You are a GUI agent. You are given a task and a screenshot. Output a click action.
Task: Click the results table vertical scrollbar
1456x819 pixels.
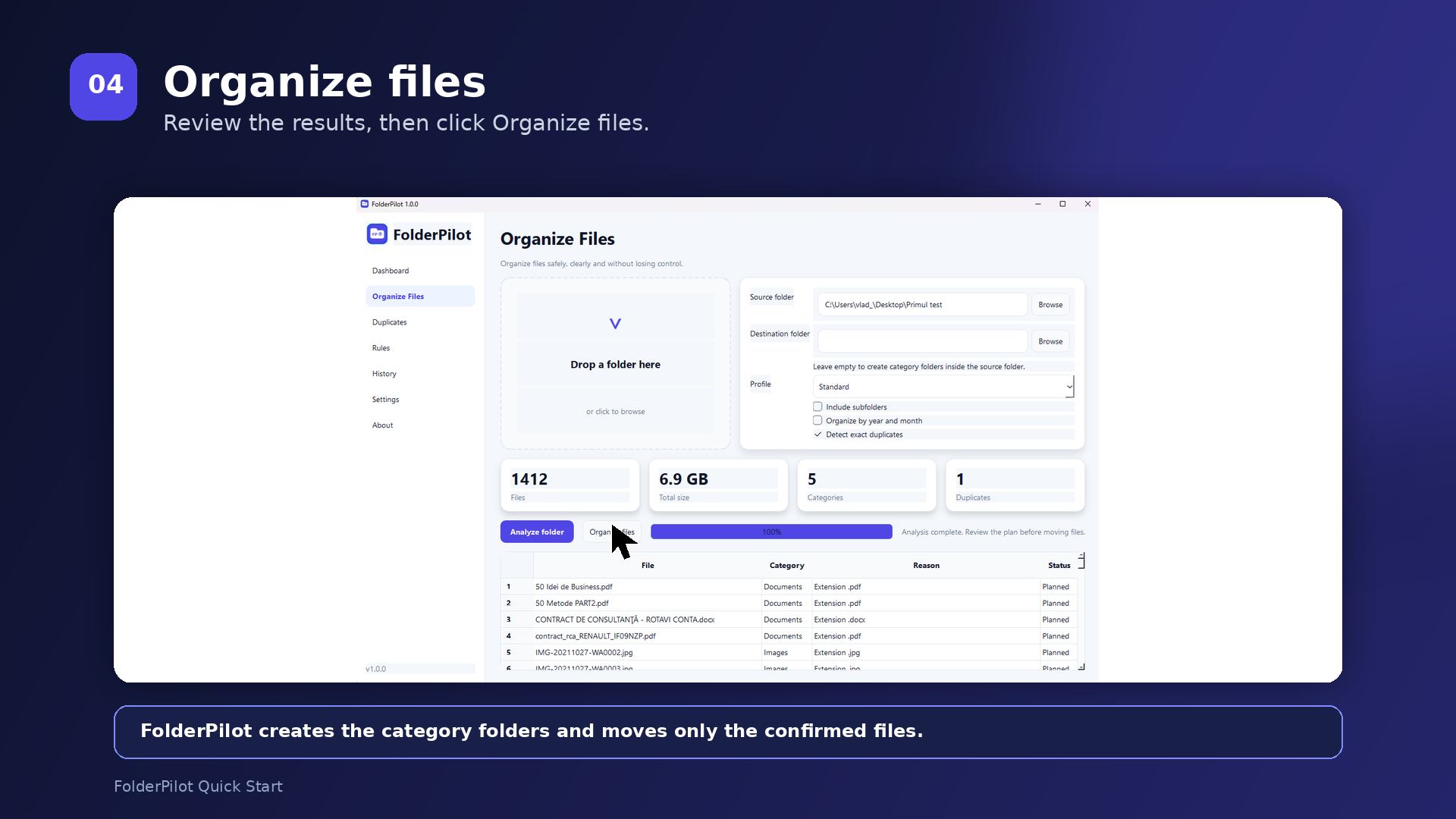[1081, 611]
